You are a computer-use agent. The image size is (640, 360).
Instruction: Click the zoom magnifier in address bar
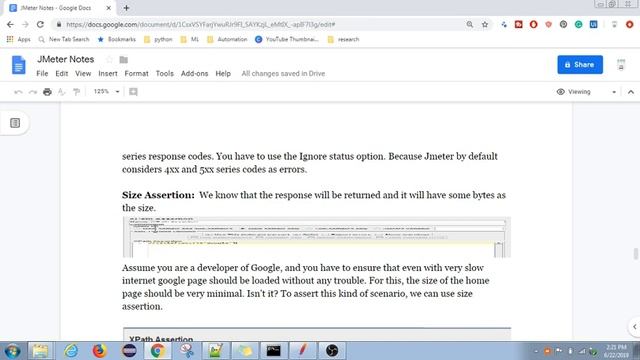(470, 24)
